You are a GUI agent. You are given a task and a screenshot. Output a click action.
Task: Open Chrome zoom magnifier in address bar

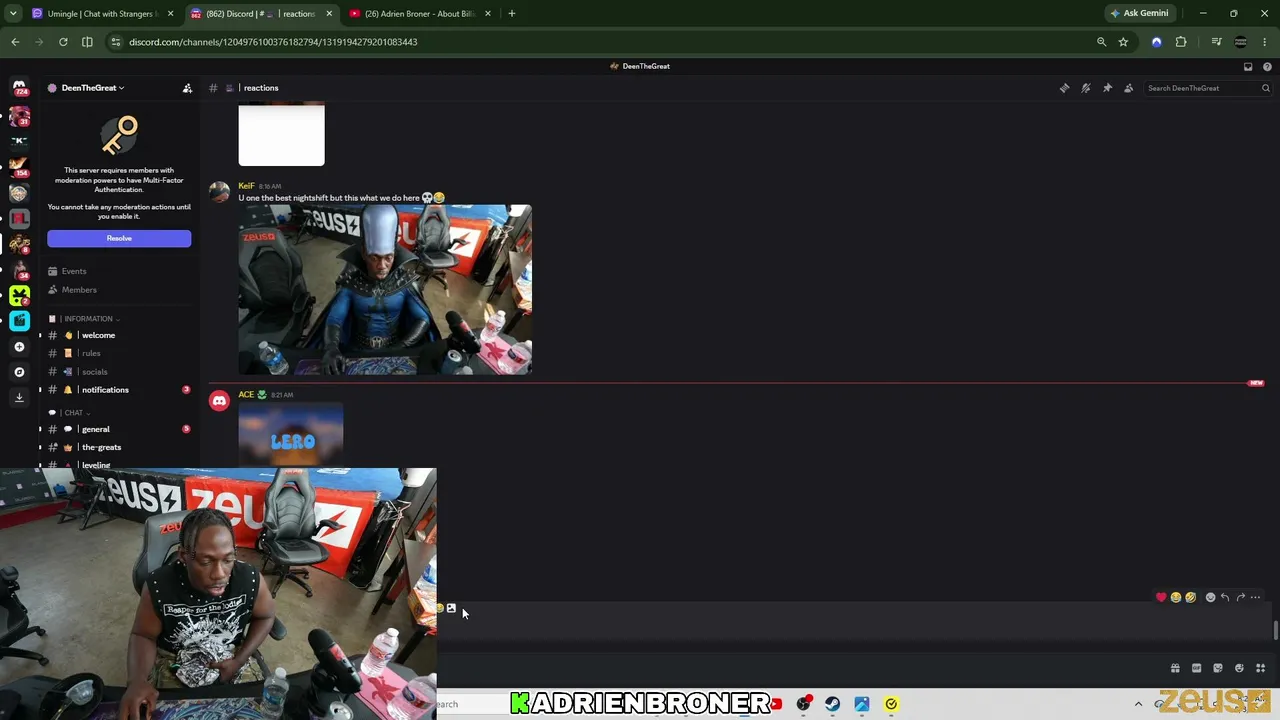tap(1101, 42)
